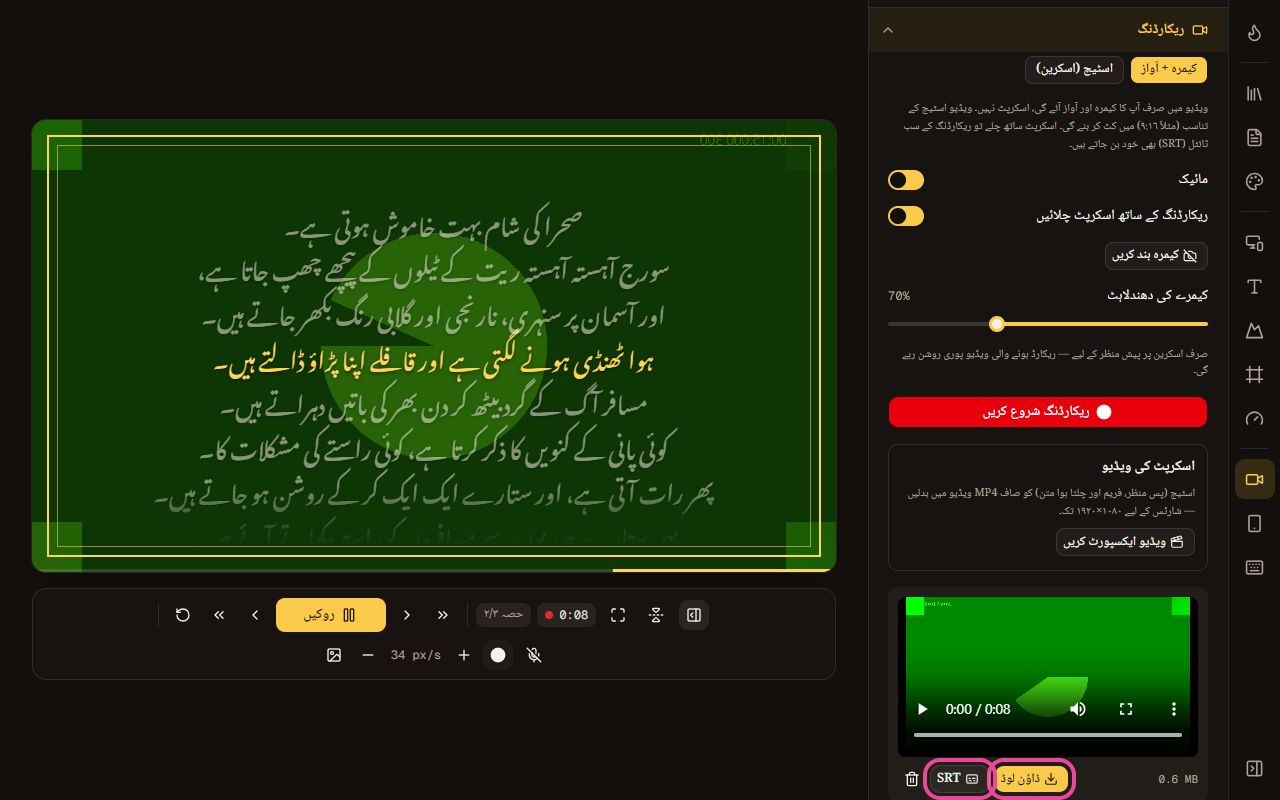Delete the recording with the trash icon
1280x800 pixels.
911,779
